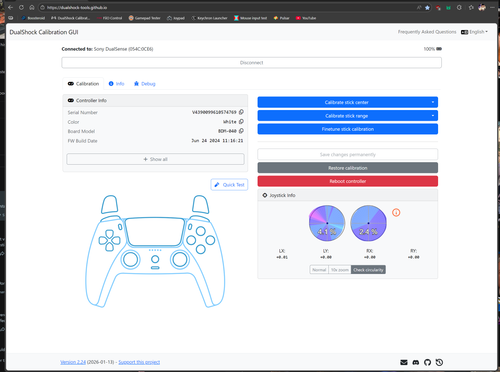The width and height of the screenshot is (500, 372).
Task: Copy the serial number
Action: click(x=241, y=112)
